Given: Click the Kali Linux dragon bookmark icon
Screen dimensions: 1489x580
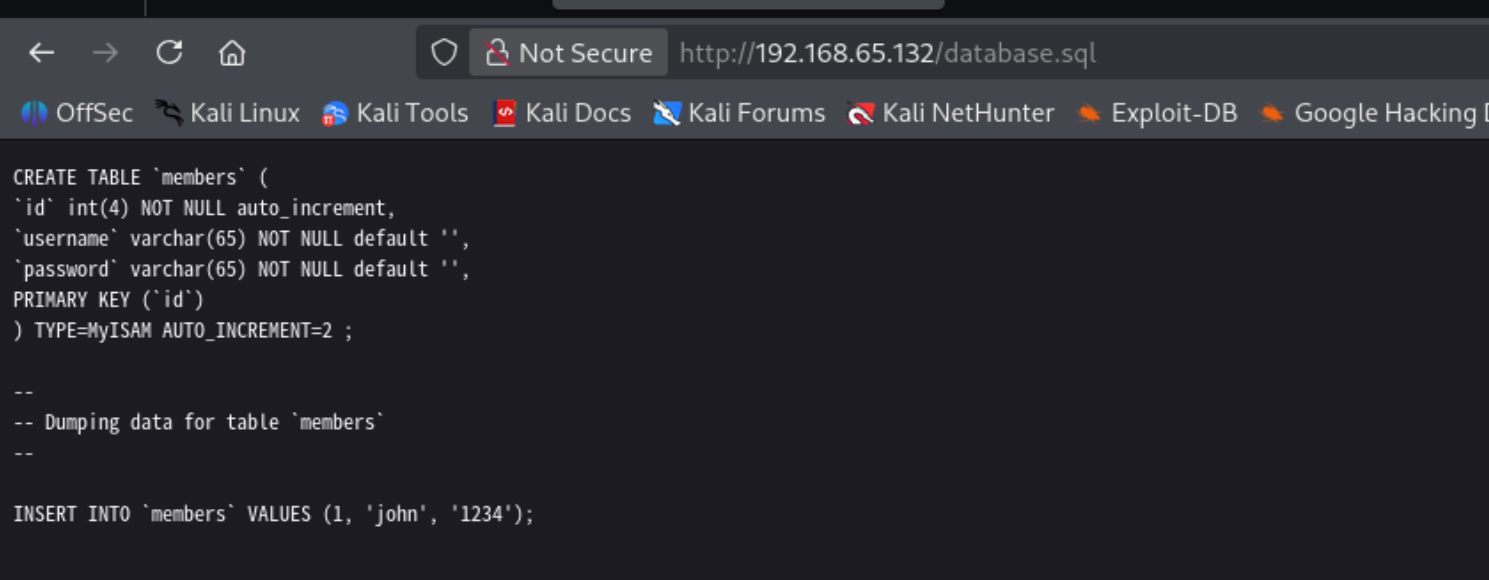Looking at the screenshot, I should [x=169, y=113].
